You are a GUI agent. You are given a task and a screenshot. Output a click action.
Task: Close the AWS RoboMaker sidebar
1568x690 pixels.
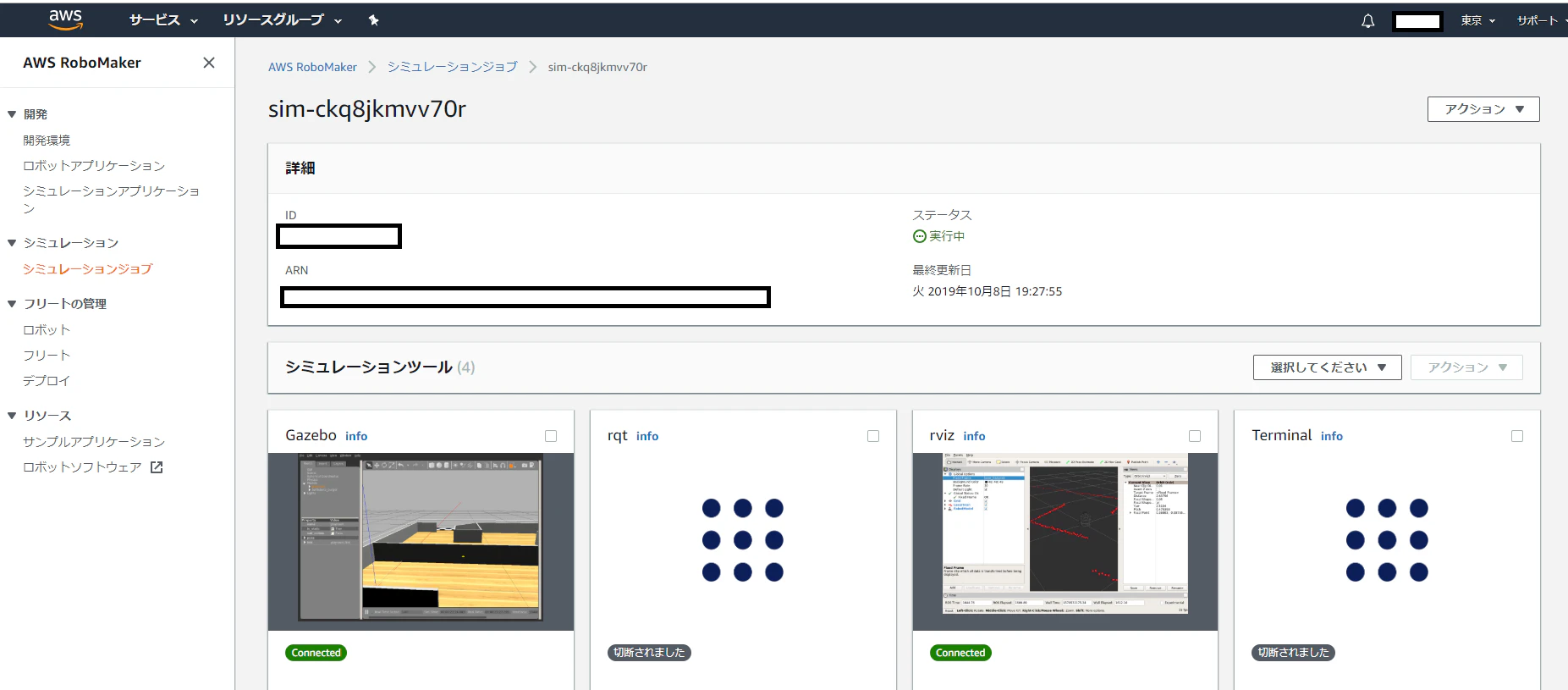pos(209,63)
